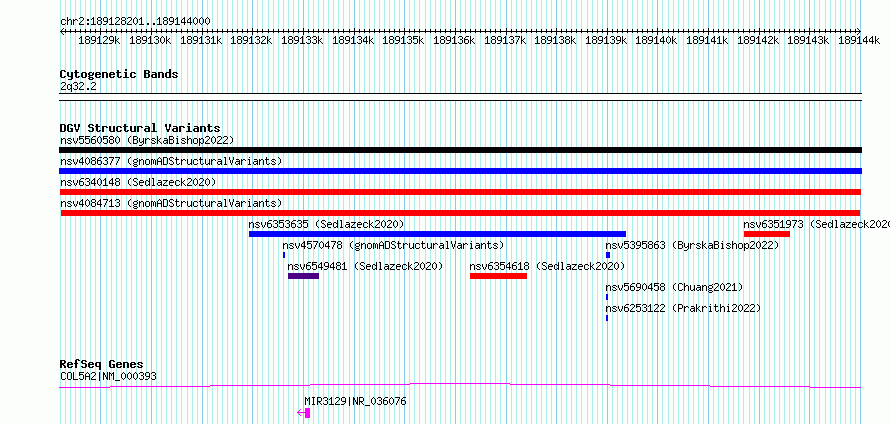Open the nsv6549481 (Sedlazeck2020) label
Screen dimensions: 890x424
point(365,266)
